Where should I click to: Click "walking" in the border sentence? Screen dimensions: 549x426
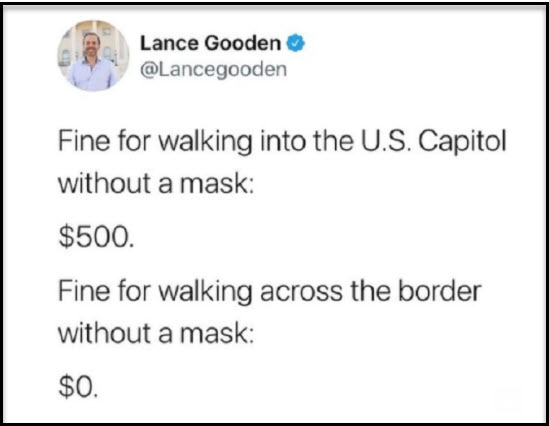coord(205,293)
